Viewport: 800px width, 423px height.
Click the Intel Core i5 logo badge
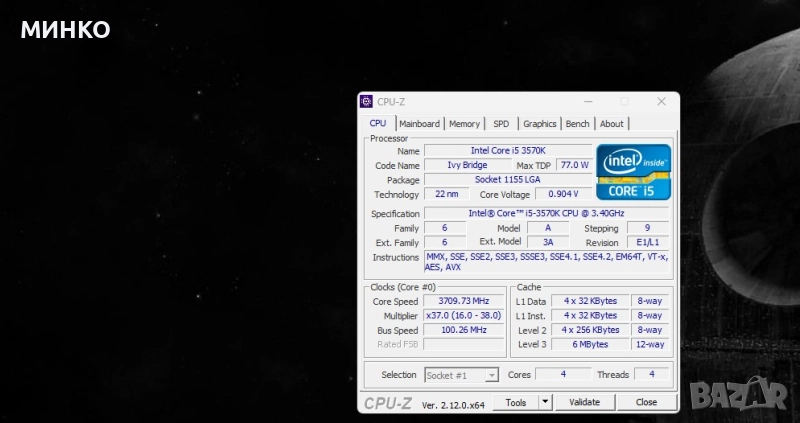click(633, 170)
